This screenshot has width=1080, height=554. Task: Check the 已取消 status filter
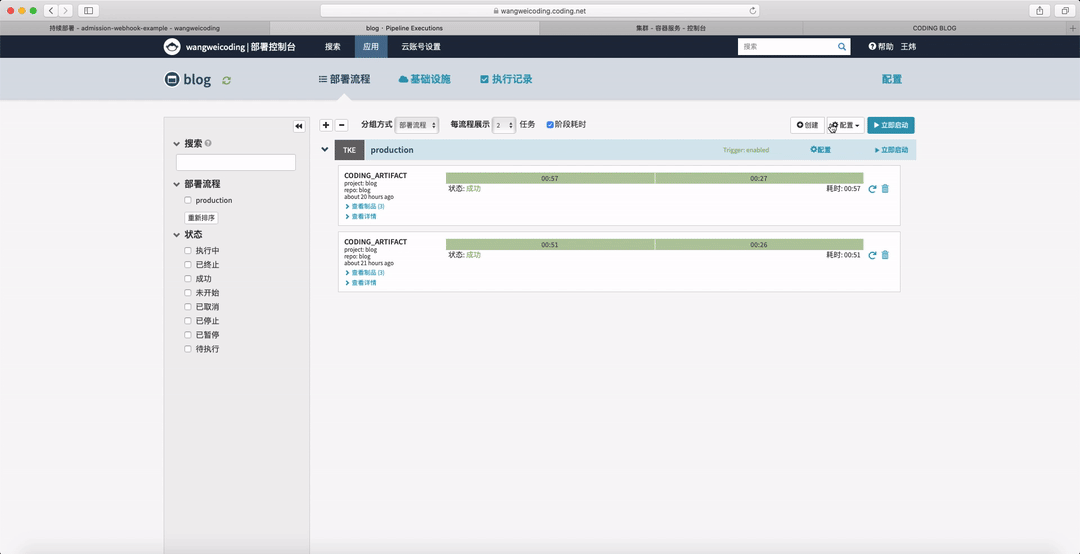[187, 307]
